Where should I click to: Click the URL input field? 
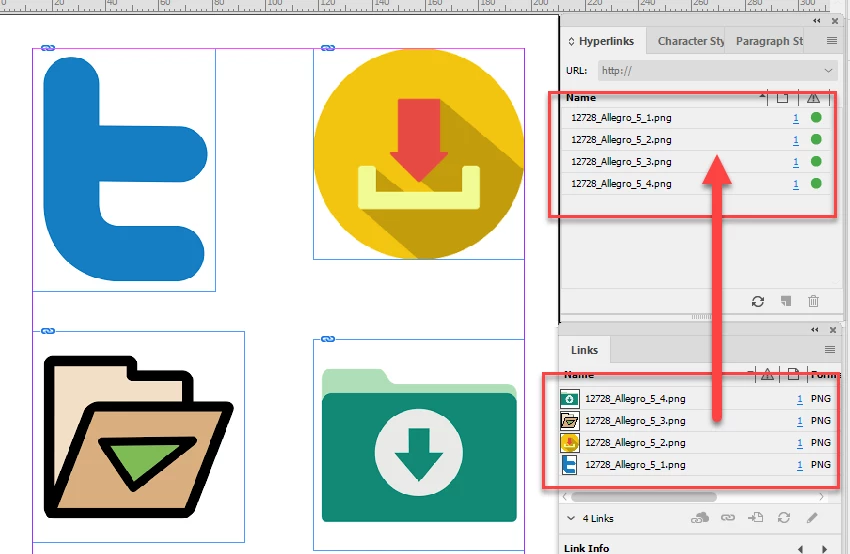click(x=717, y=70)
